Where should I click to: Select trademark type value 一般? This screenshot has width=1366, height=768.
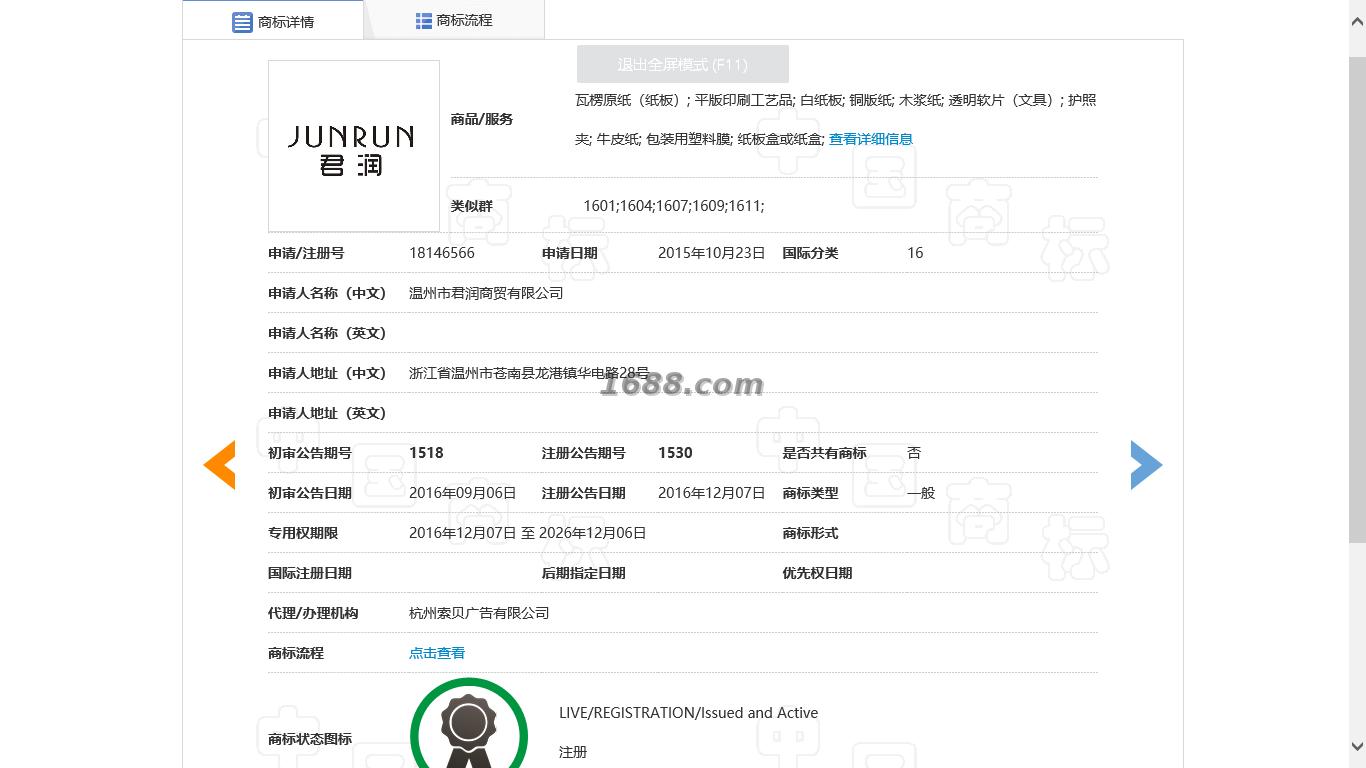921,493
